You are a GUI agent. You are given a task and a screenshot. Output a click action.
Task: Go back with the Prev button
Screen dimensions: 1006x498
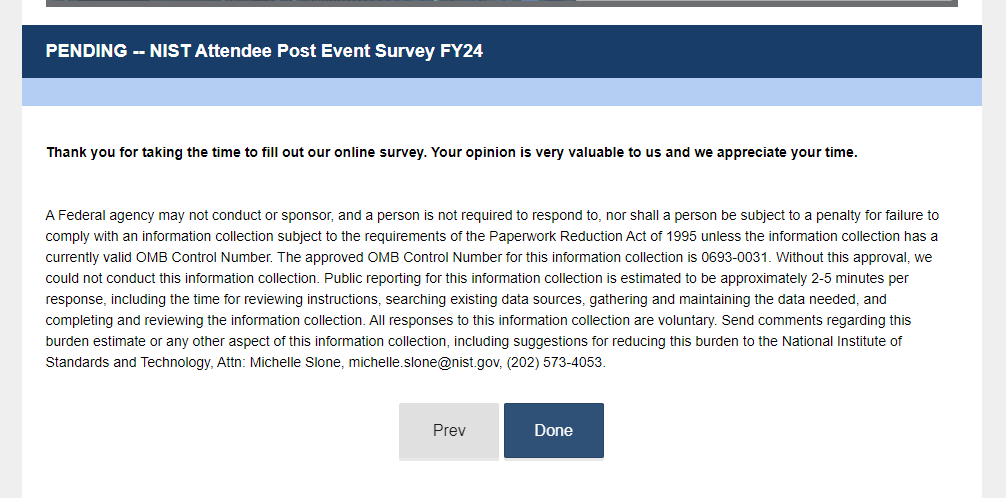coord(449,430)
